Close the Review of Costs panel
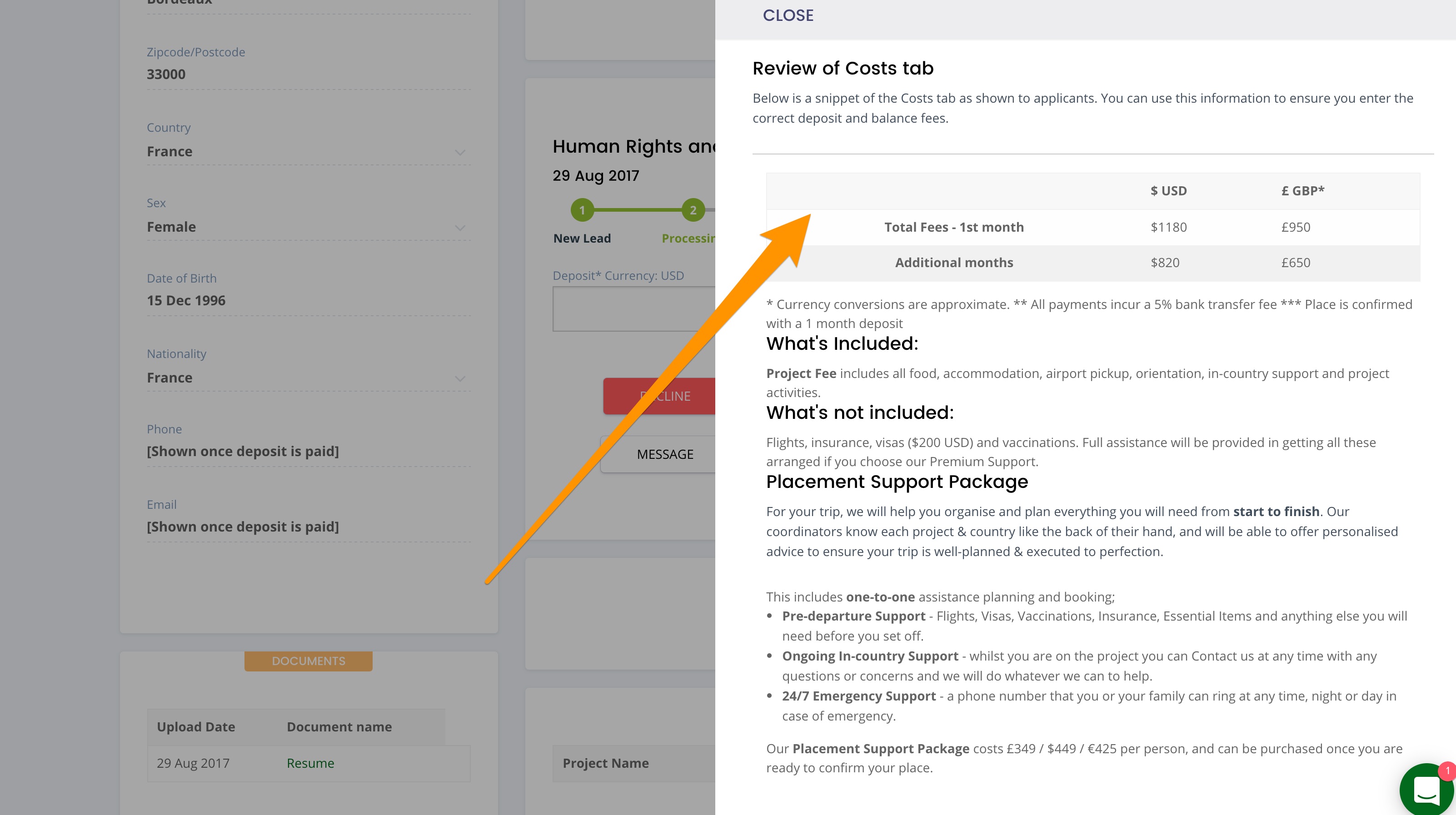The image size is (1456, 815). click(788, 16)
